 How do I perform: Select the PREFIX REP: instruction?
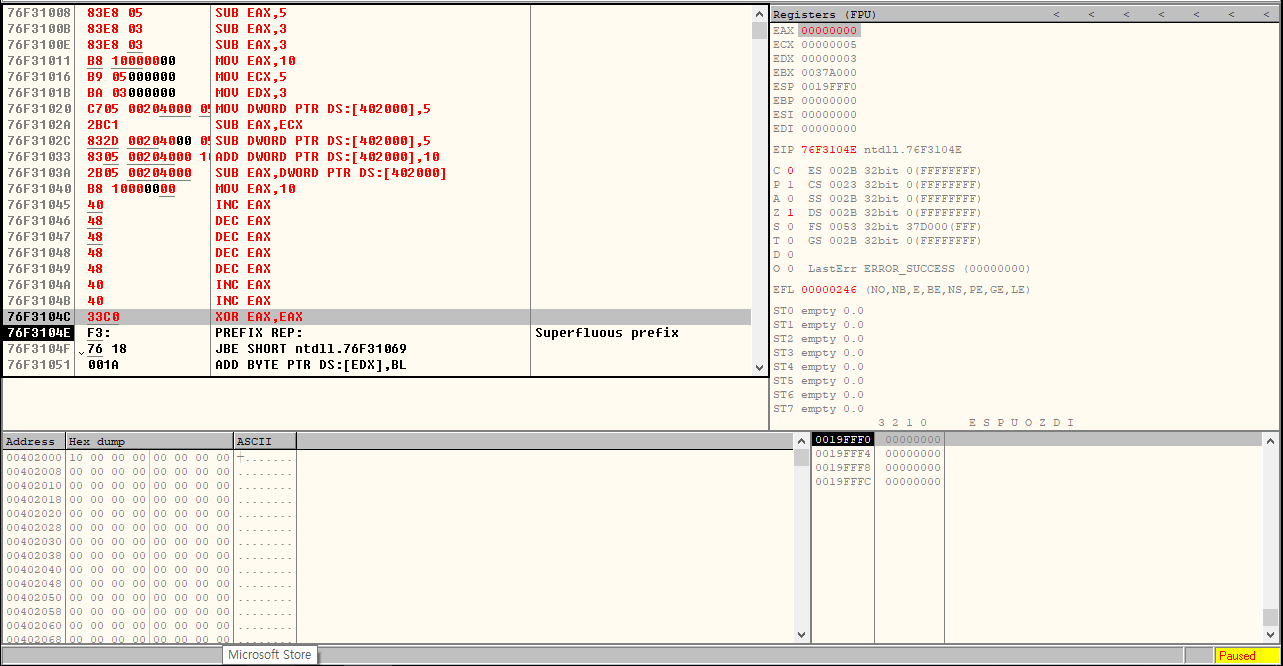(x=259, y=333)
